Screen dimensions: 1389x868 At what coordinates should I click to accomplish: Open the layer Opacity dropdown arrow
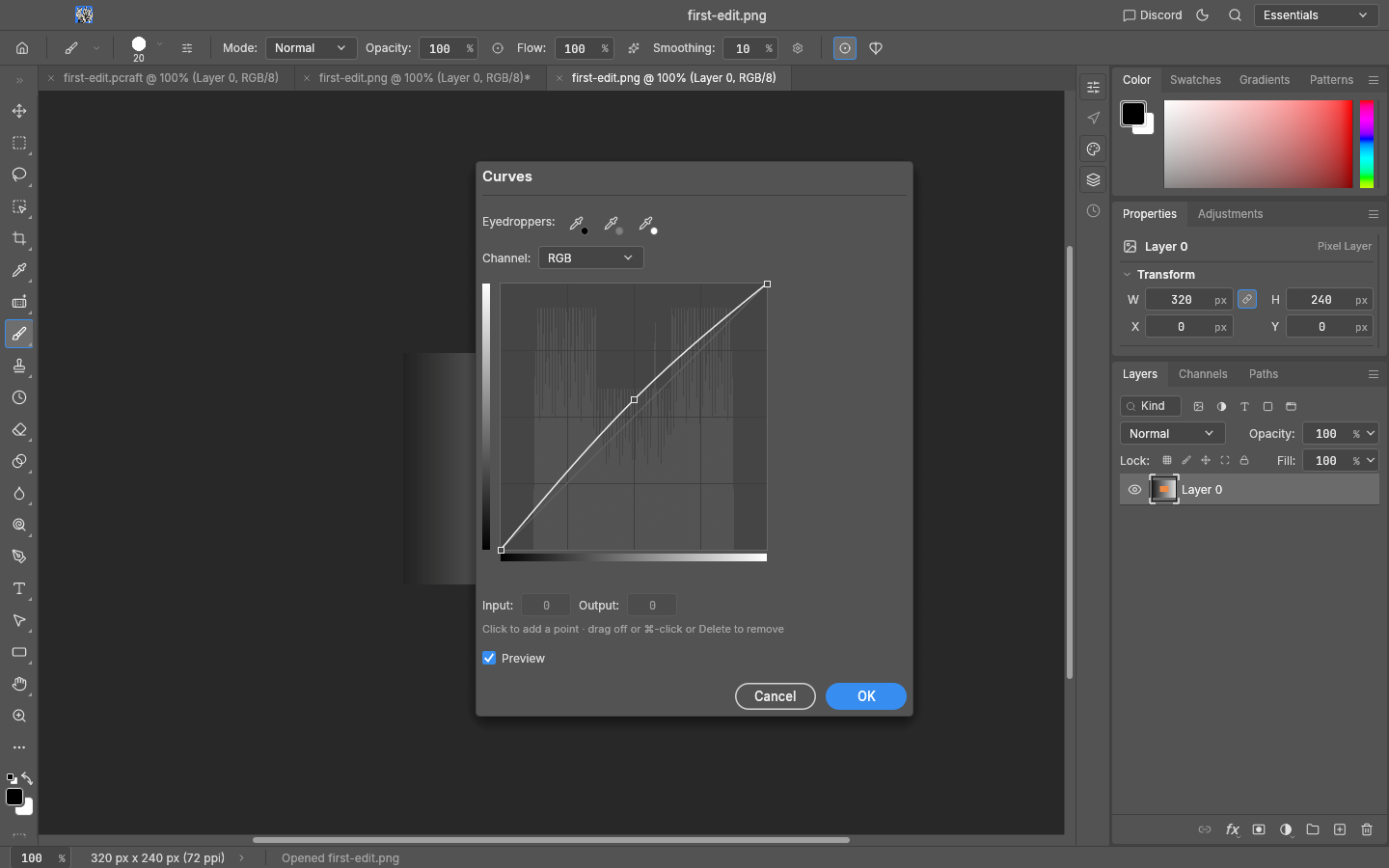pyautogui.click(x=1371, y=434)
